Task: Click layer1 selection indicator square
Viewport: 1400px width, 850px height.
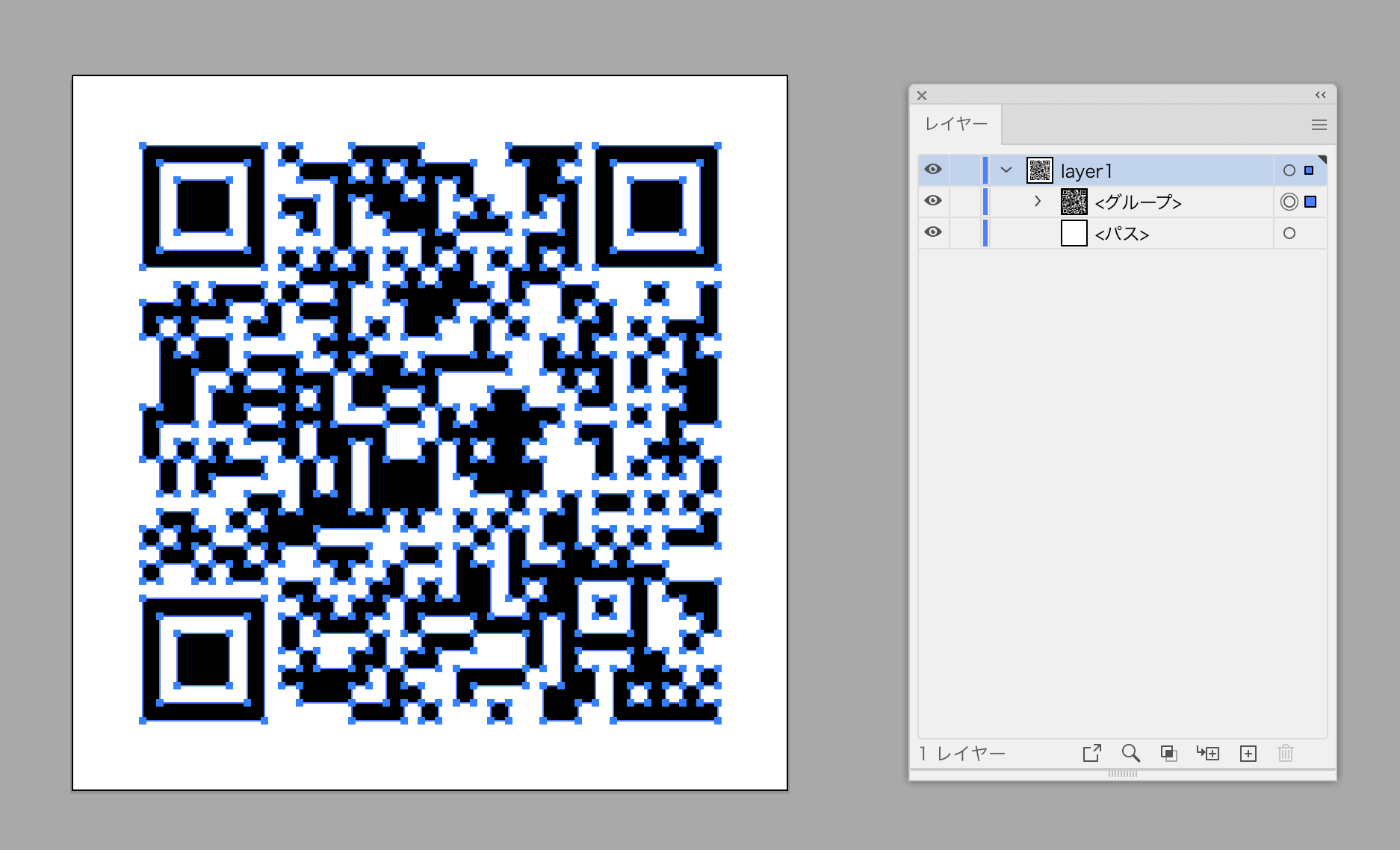Action: pos(1309,170)
